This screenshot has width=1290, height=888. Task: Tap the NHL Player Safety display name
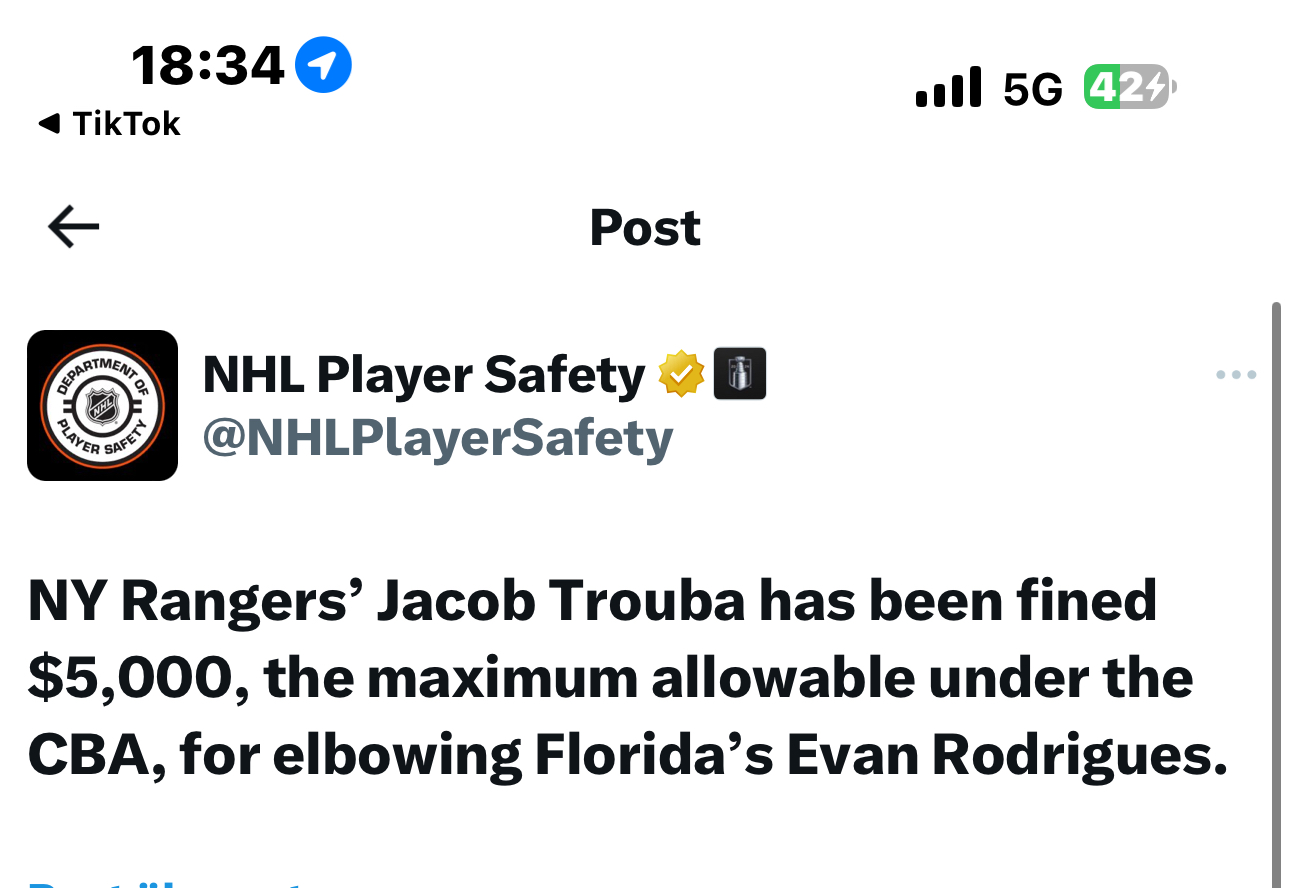[424, 375]
